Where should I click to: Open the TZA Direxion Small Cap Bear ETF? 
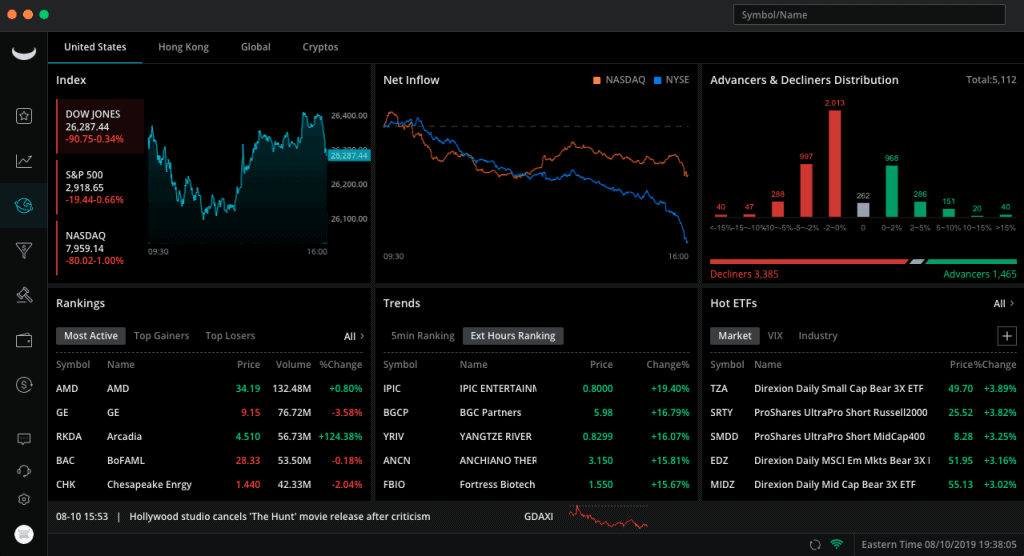[863, 389]
